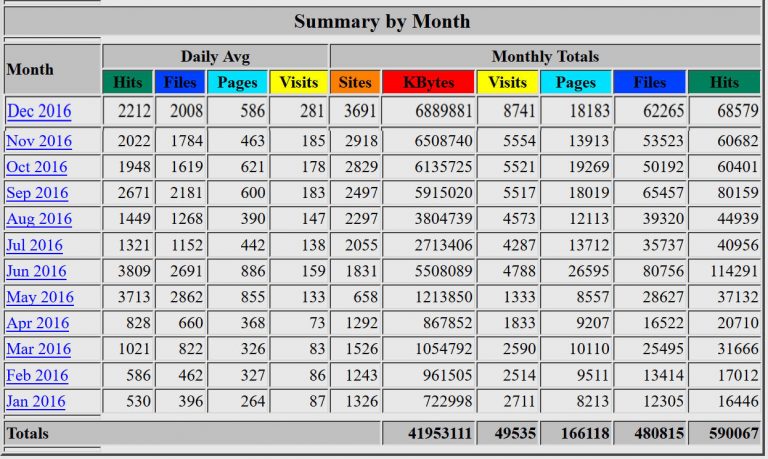Open the Nov 2016 link

pyautogui.click(x=39, y=141)
